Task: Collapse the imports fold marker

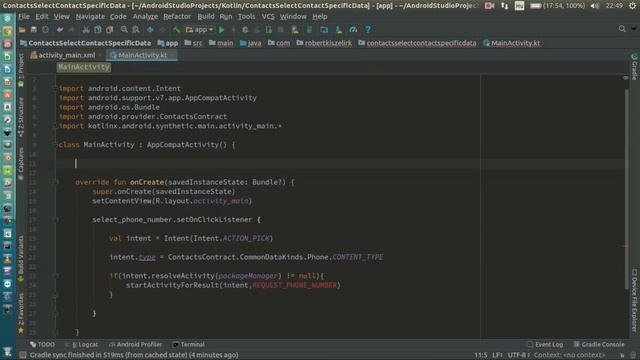Action: pyautogui.click(x=56, y=88)
